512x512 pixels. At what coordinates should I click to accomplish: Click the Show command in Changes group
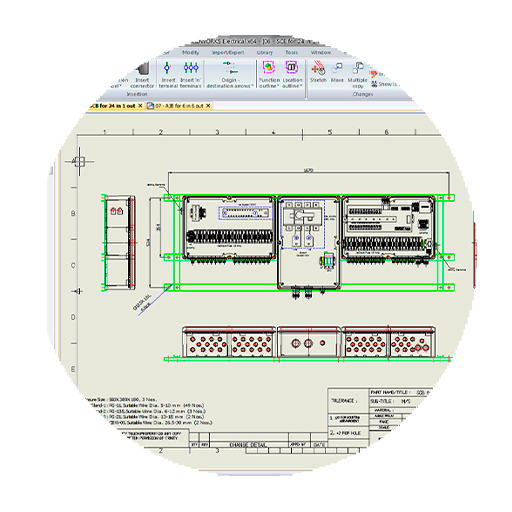(x=384, y=84)
